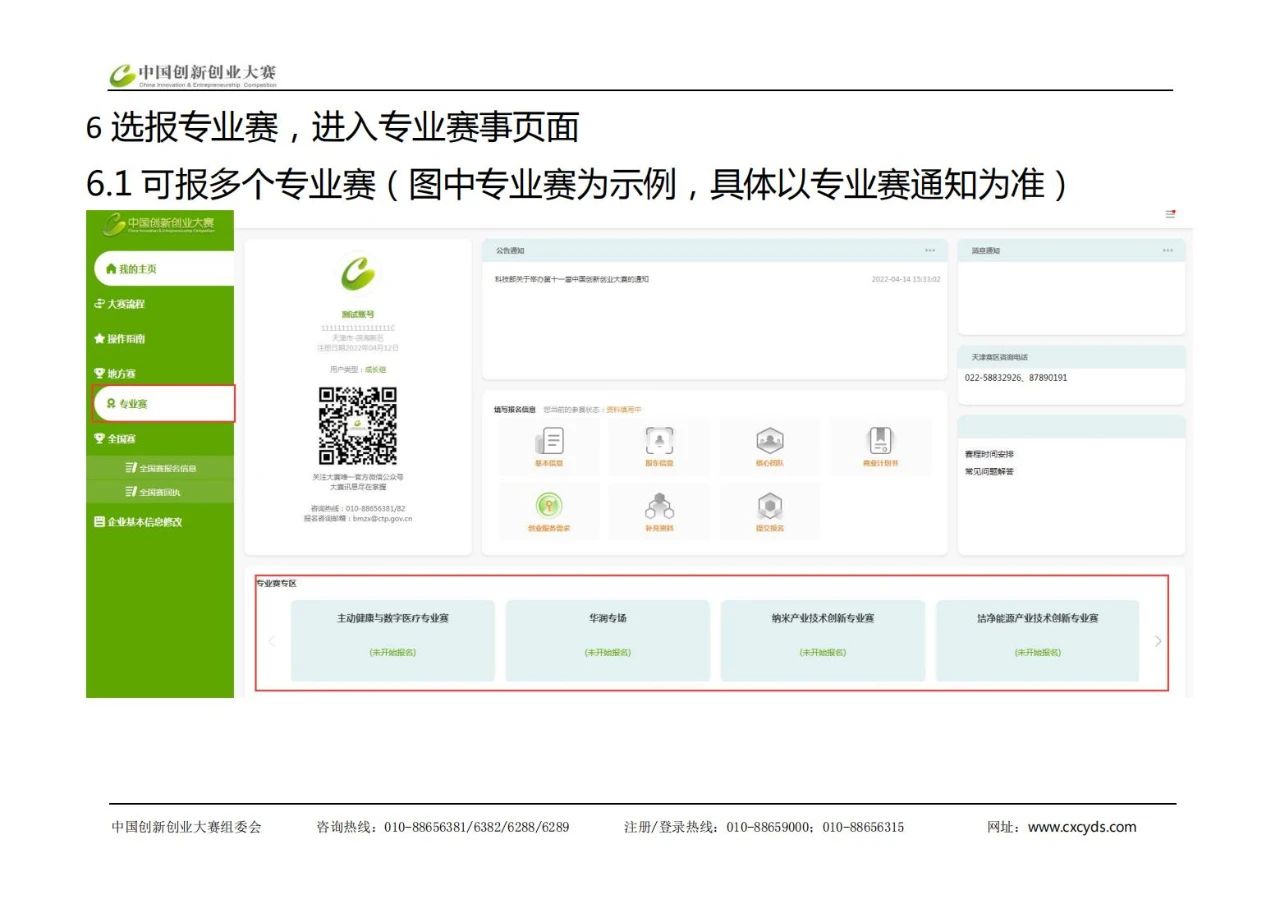Click the WeChat QR code image
The image size is (1280, 904).
tap(357, 425)
